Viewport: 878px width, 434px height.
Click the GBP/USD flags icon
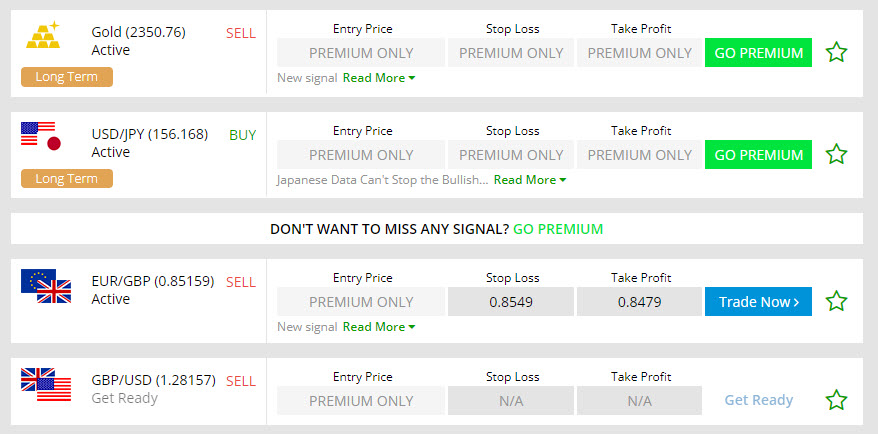click(x=46, y=384)
